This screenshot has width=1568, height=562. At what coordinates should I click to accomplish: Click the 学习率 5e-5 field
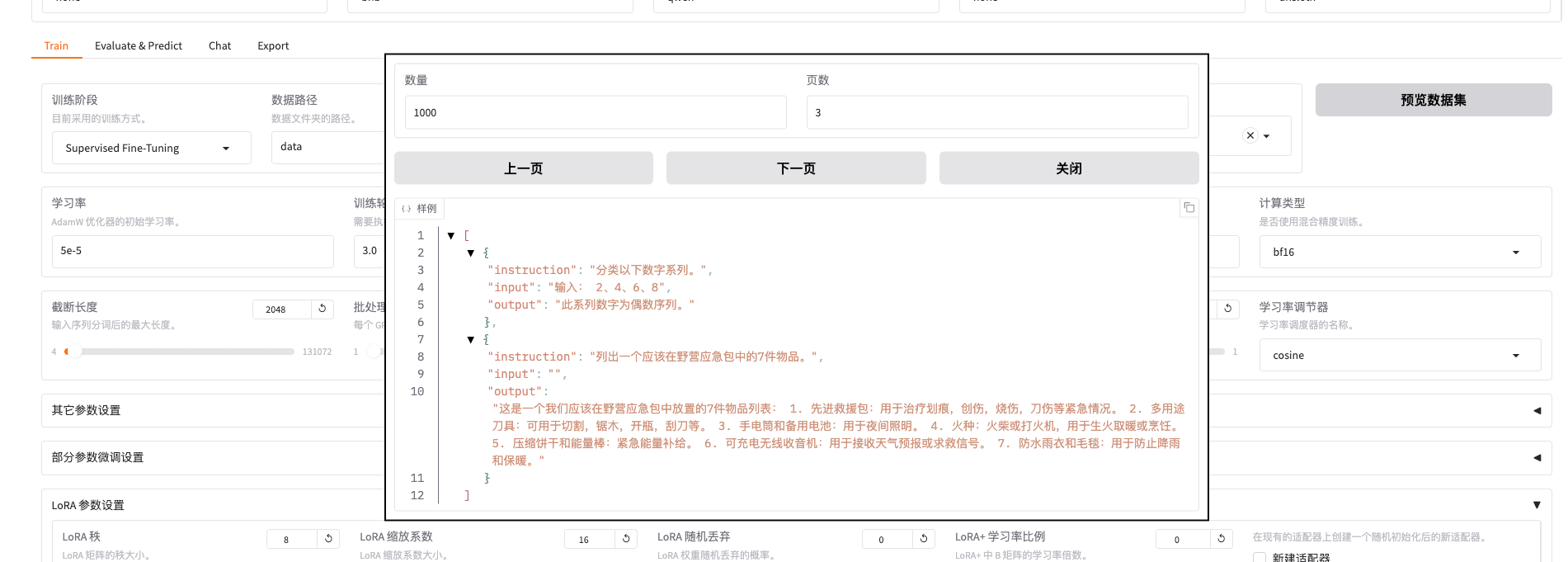click(x=192, y=251)
